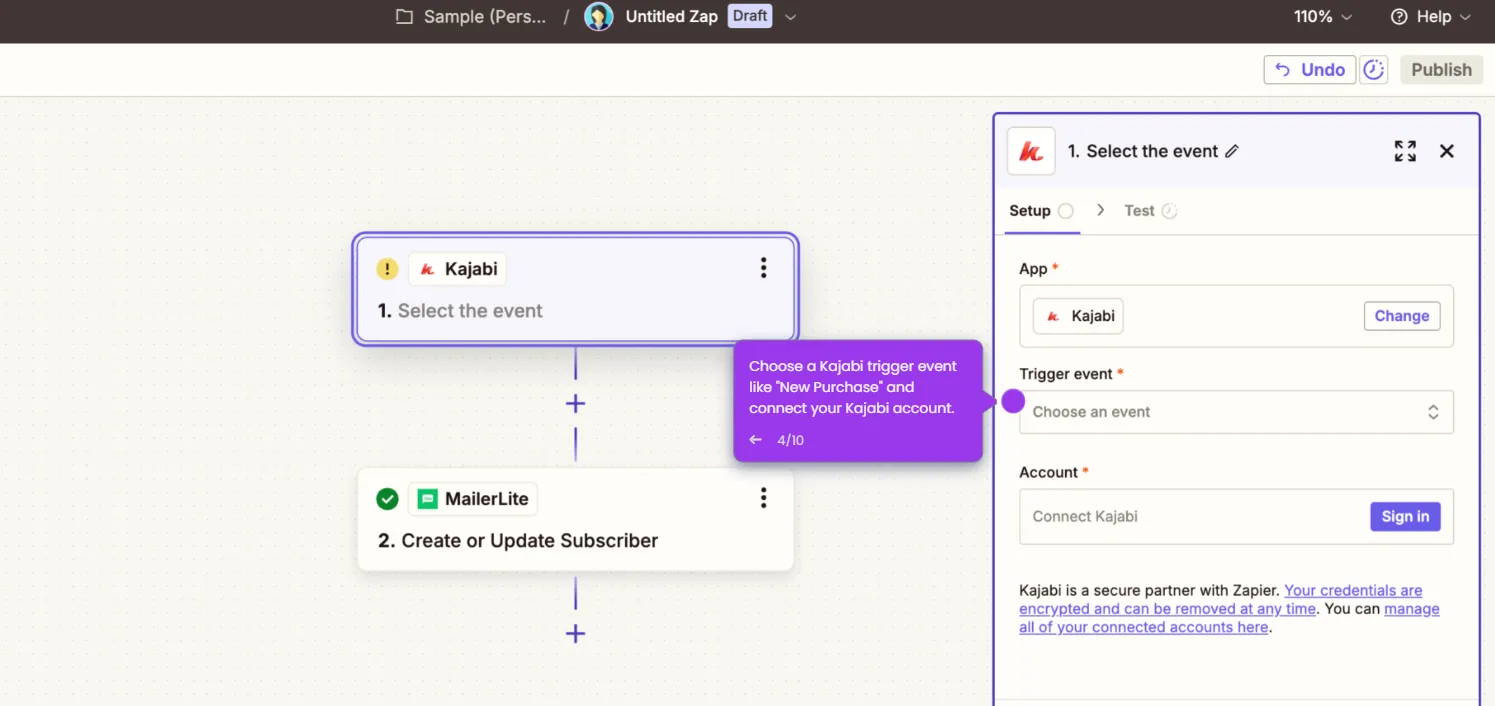1495x706 pixels.
Task: Click the Publish button
Action: [1441, 70]
